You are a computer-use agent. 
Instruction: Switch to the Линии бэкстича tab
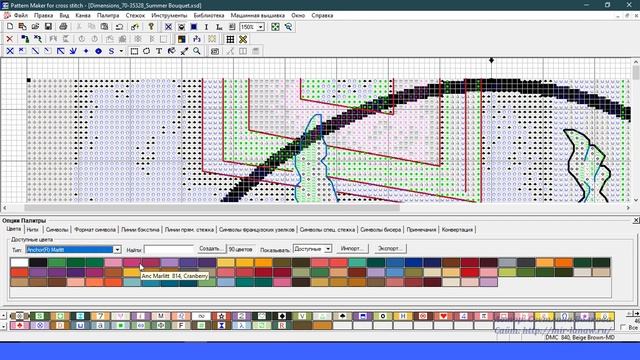click(x=140, y=230)
